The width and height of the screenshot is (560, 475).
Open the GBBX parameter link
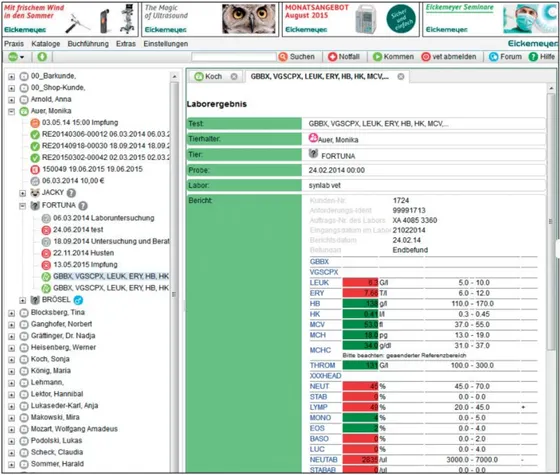(319, 262)
